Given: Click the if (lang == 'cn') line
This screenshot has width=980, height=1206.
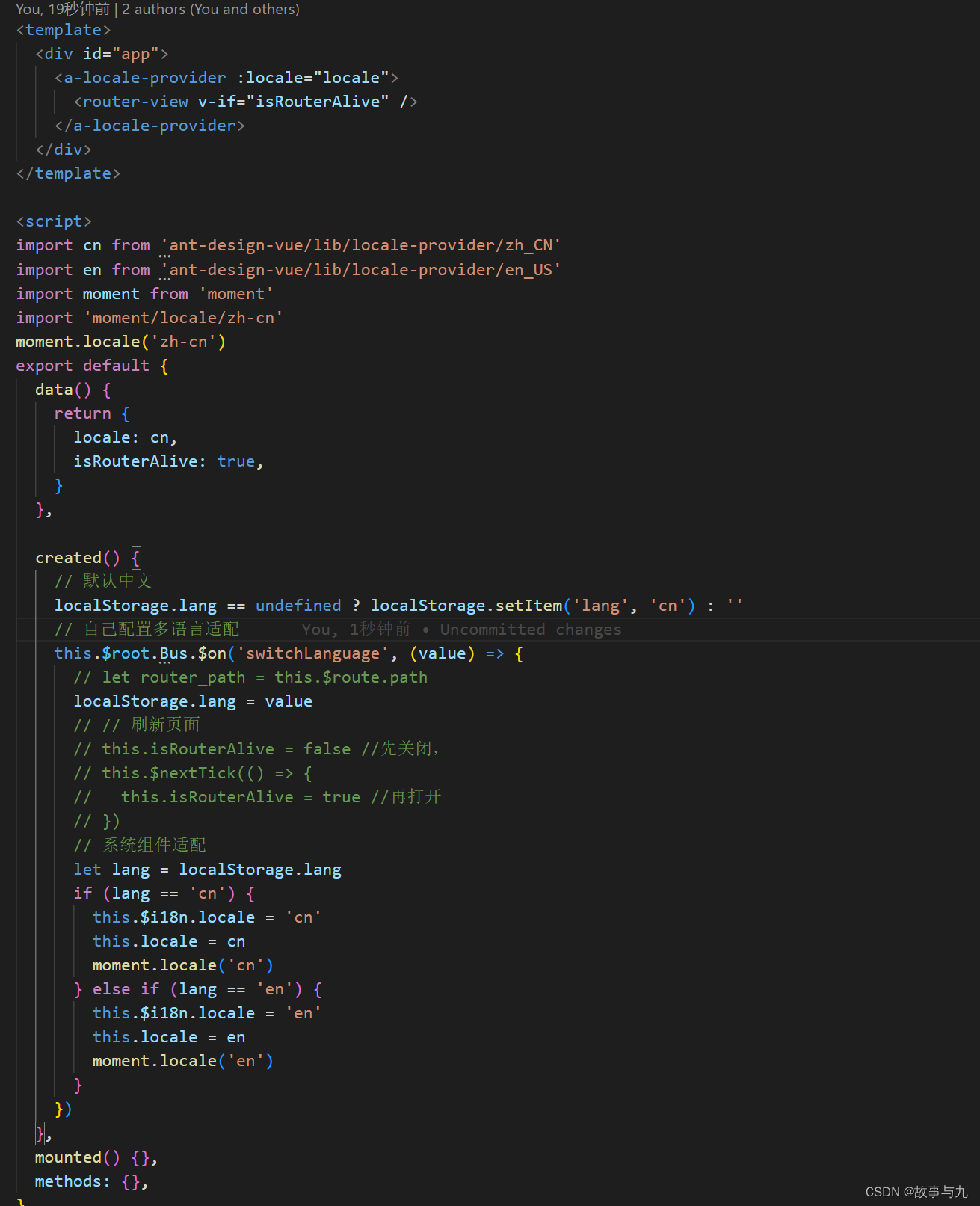Looking at the screenshot, I should [164, 894].
